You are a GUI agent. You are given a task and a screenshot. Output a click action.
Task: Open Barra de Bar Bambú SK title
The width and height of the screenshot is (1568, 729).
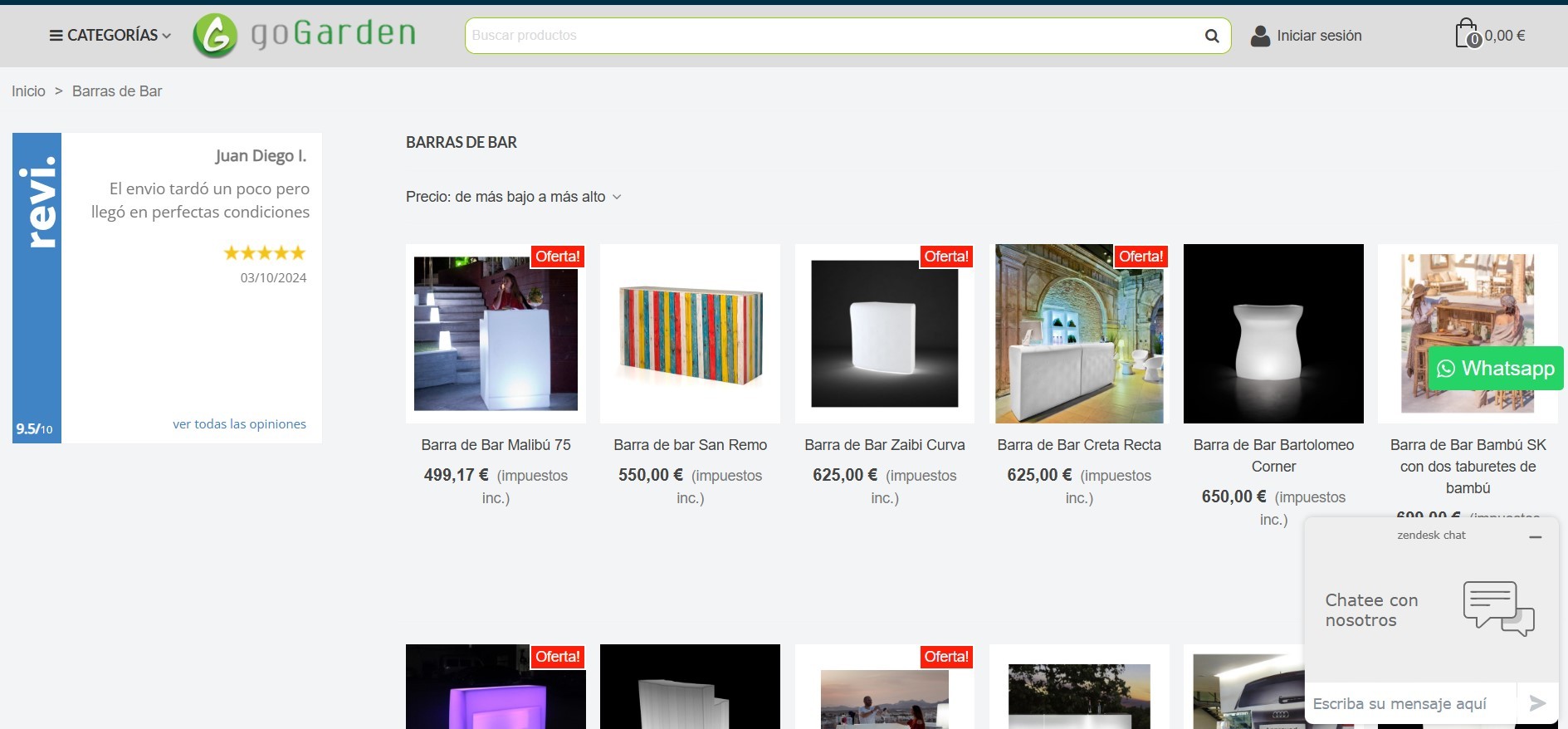pyautogui.click(x=1468, y=466)
